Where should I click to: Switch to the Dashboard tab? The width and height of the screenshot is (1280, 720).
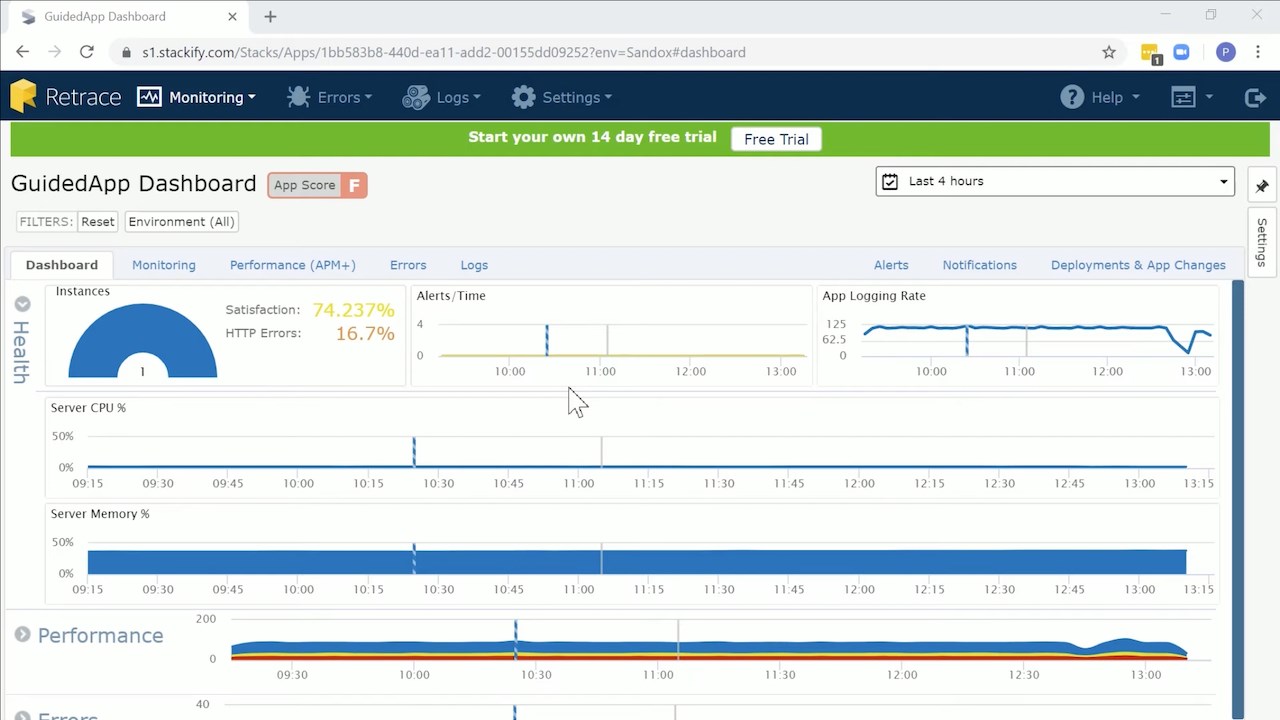(x=62, y=265)
